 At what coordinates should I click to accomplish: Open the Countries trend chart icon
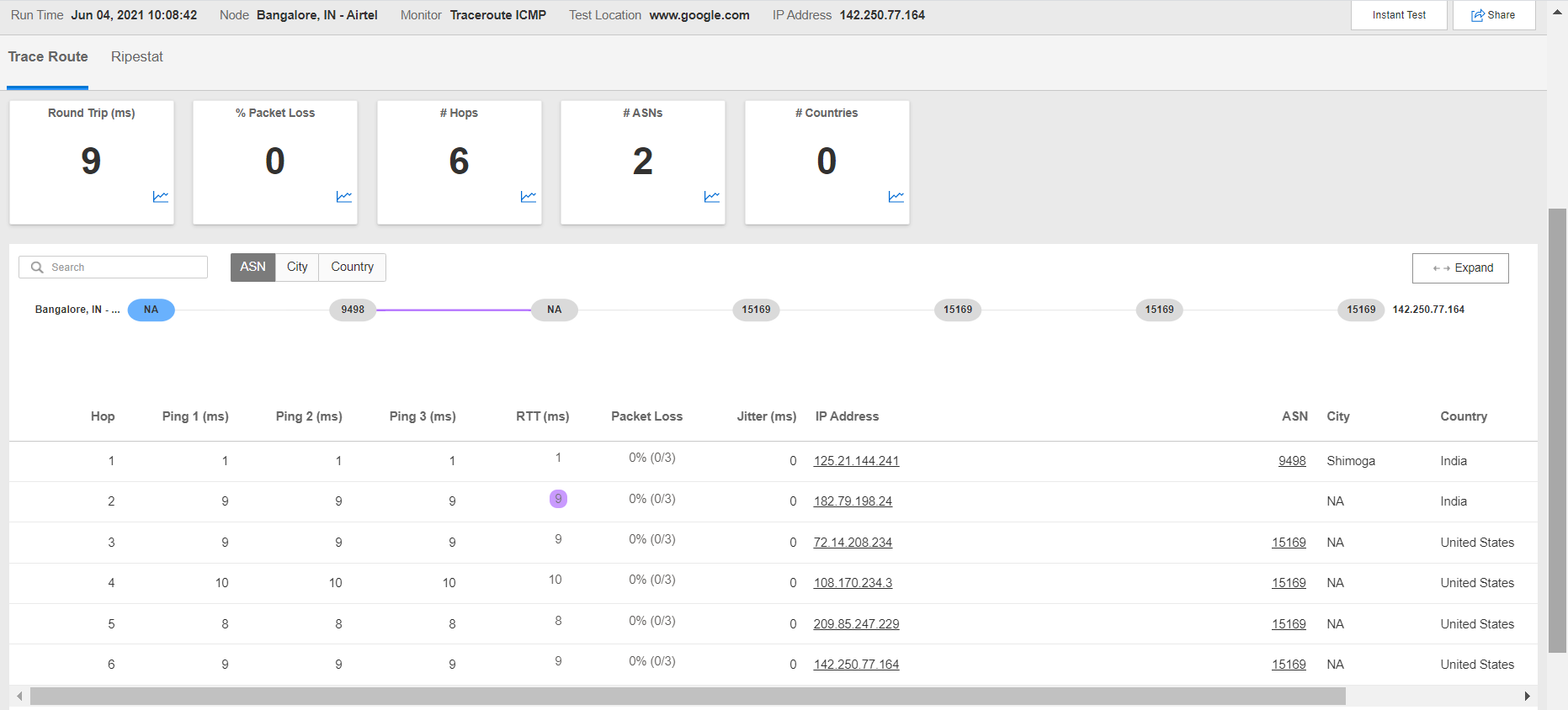[896, 197]
